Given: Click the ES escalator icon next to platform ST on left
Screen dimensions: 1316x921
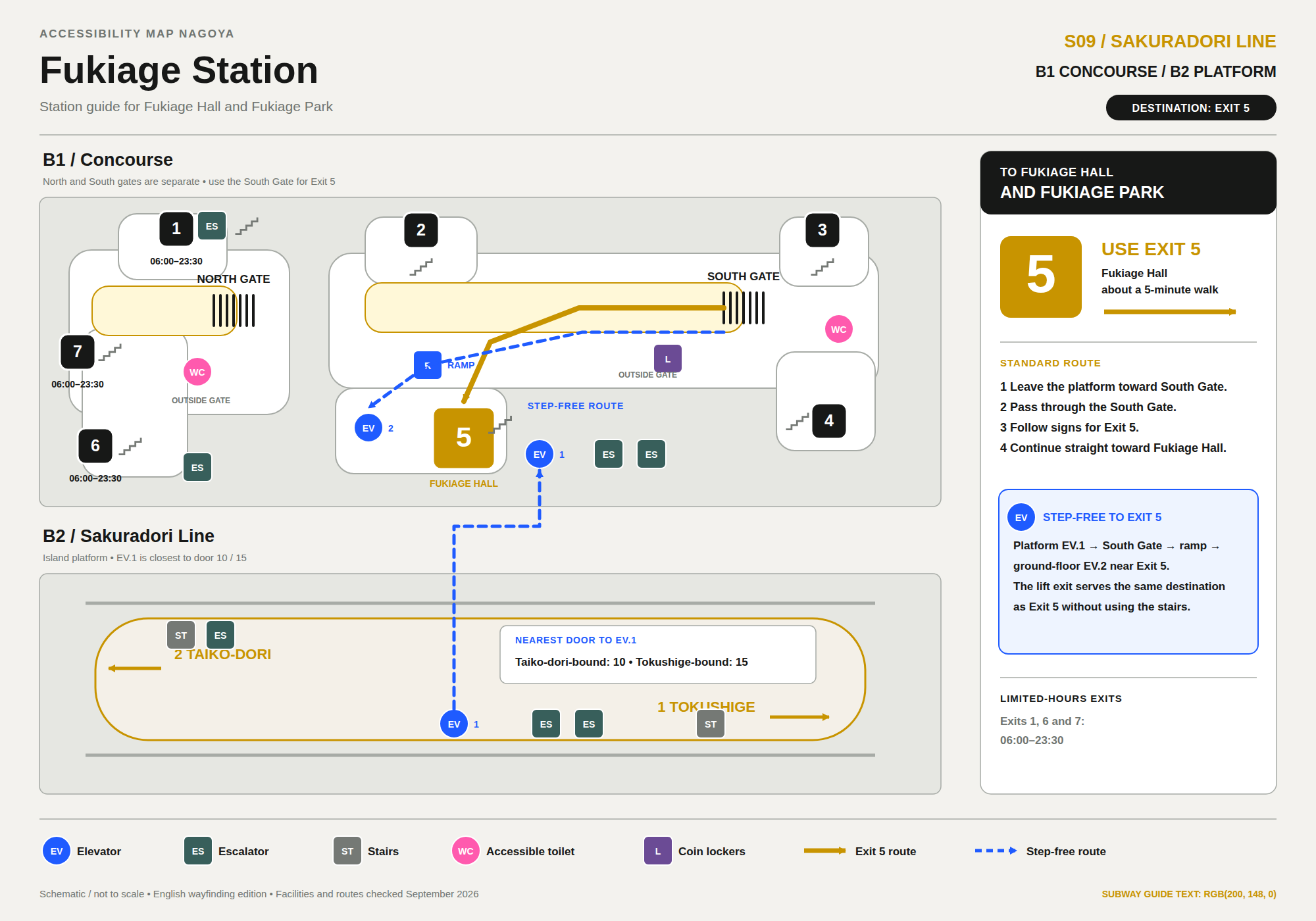Looking at the screenshot, I should [220, 635].
